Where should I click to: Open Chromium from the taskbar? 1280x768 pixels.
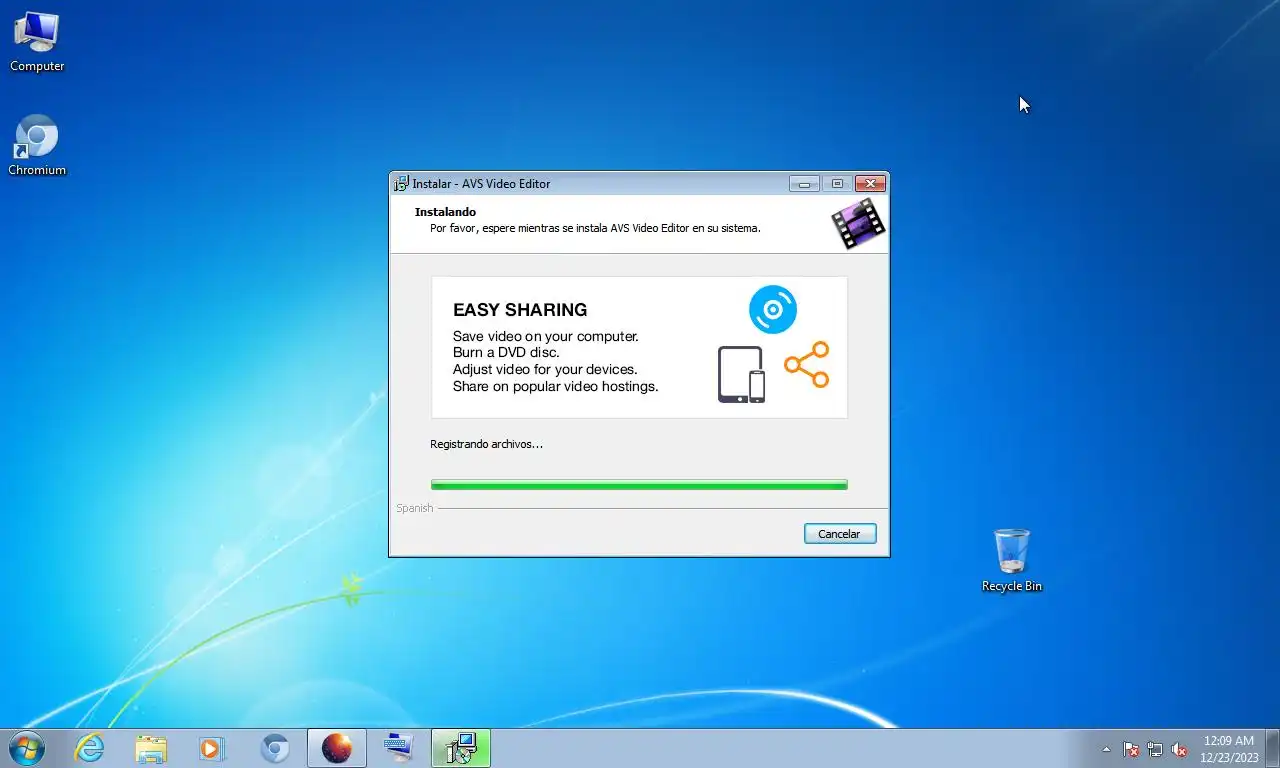tap(275, 748)
